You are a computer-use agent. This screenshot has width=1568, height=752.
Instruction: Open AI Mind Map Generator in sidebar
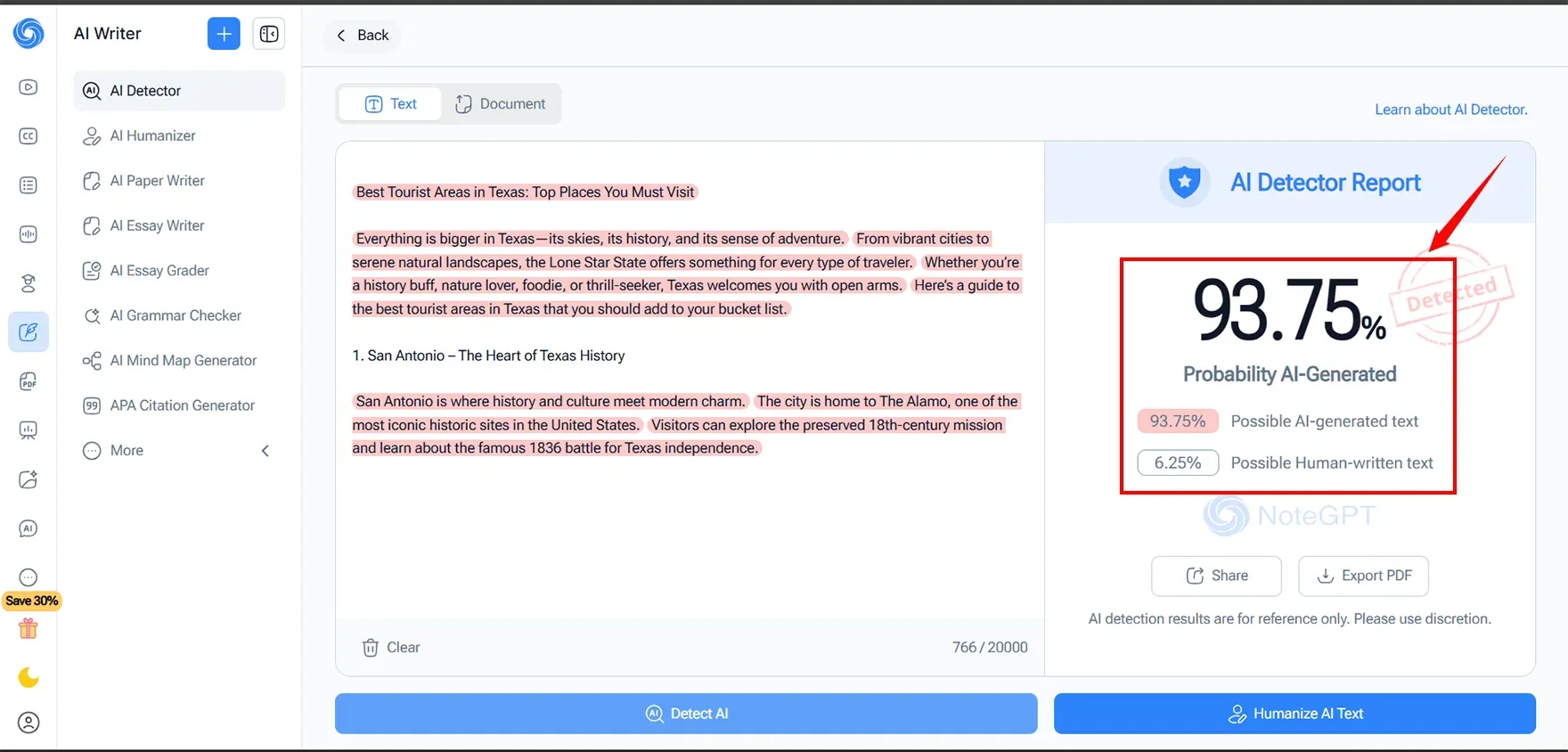[179, 360]
